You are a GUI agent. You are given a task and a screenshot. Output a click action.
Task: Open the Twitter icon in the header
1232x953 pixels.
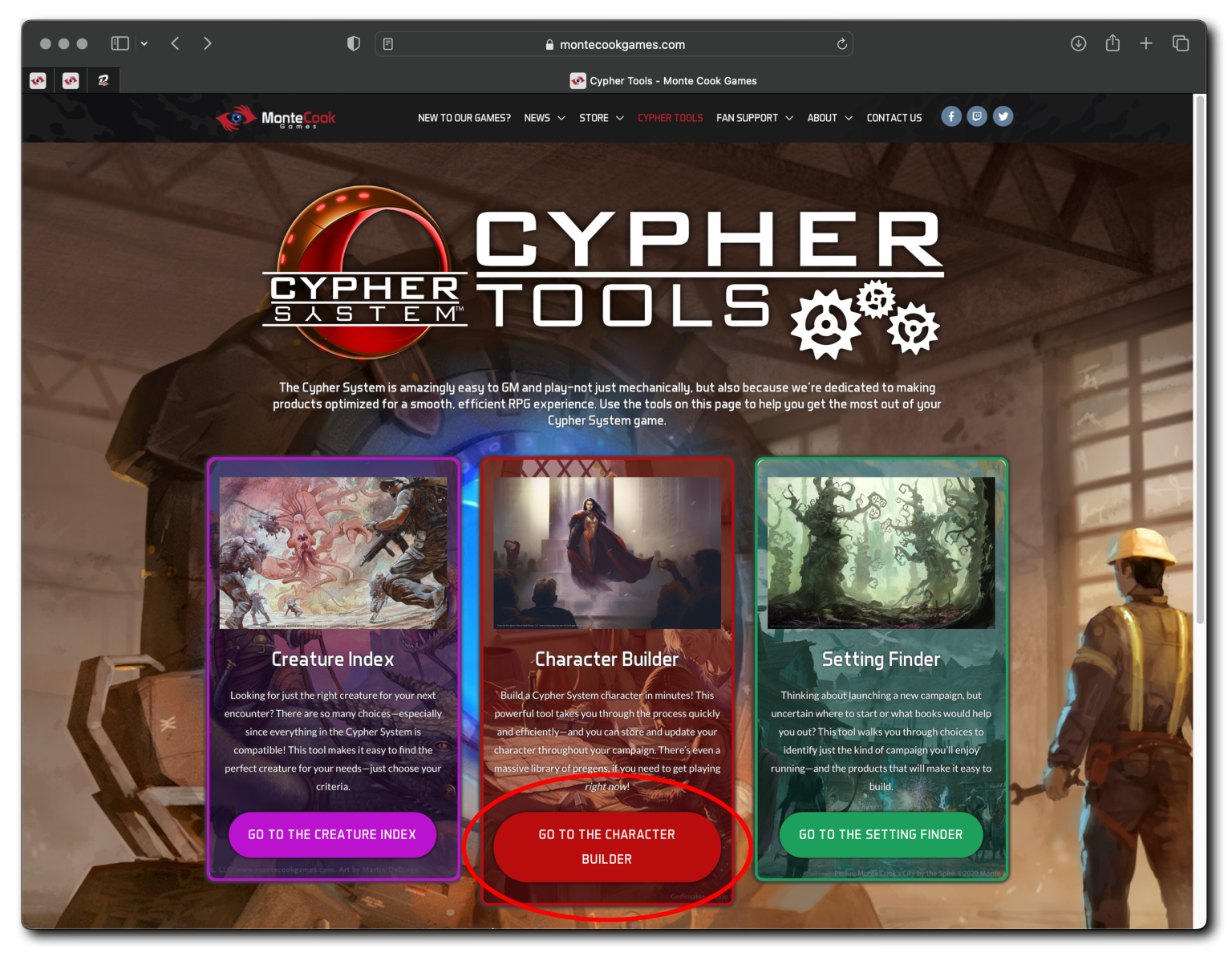(1003, 116)
